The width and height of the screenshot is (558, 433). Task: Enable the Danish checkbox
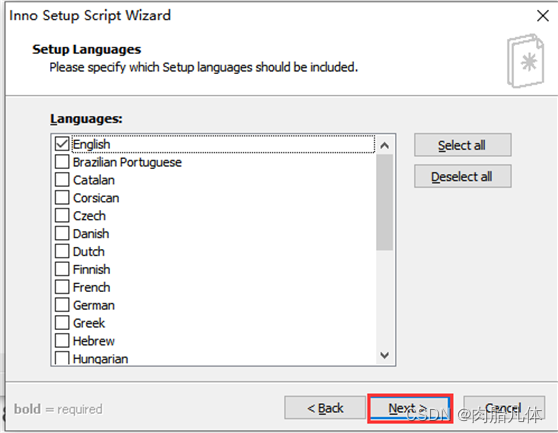62,233
